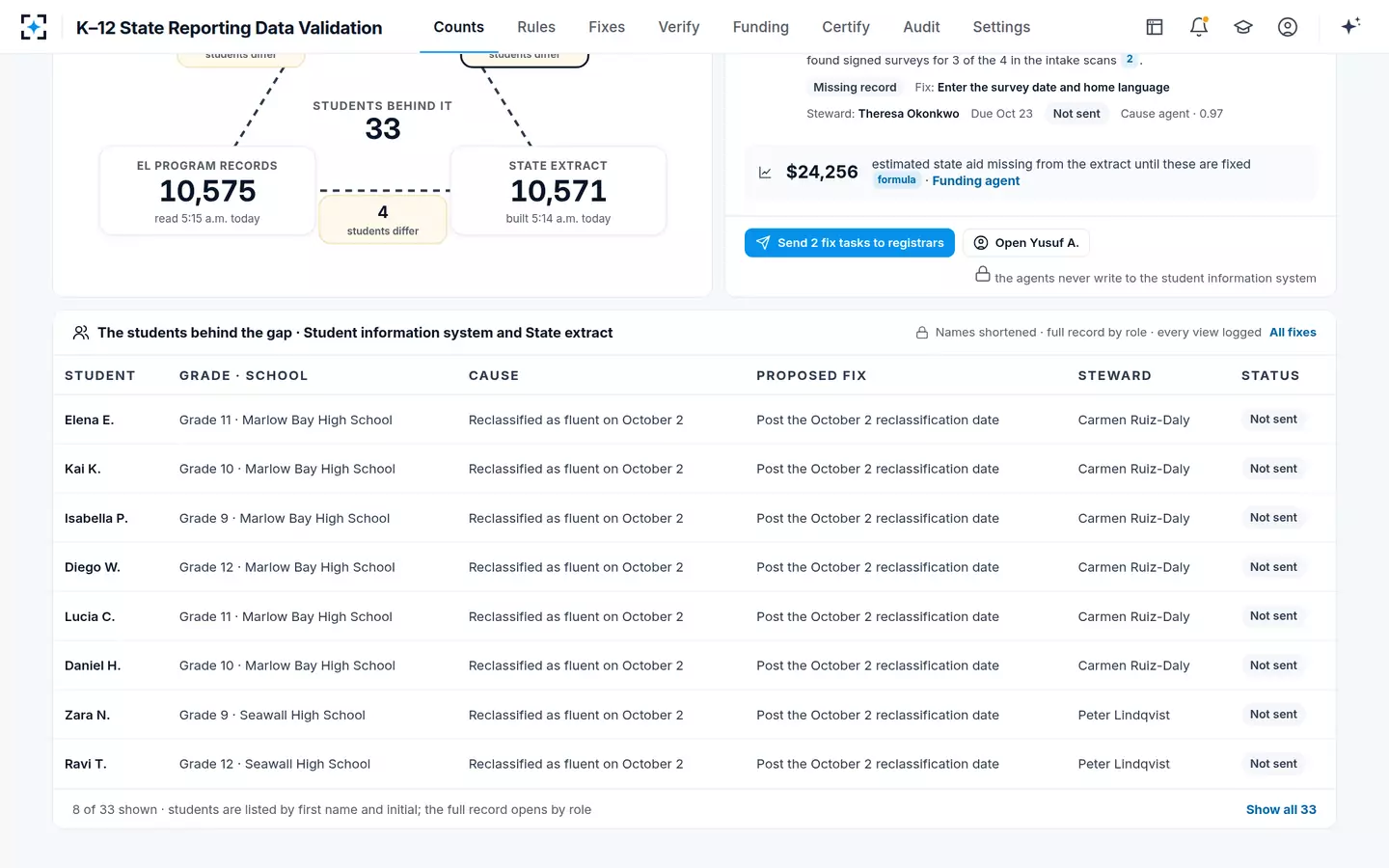Viewport: 1389px width, 868px height.
Task: Click Peter Lindqvist in Zara N. row
Action: click(1124, 716)
